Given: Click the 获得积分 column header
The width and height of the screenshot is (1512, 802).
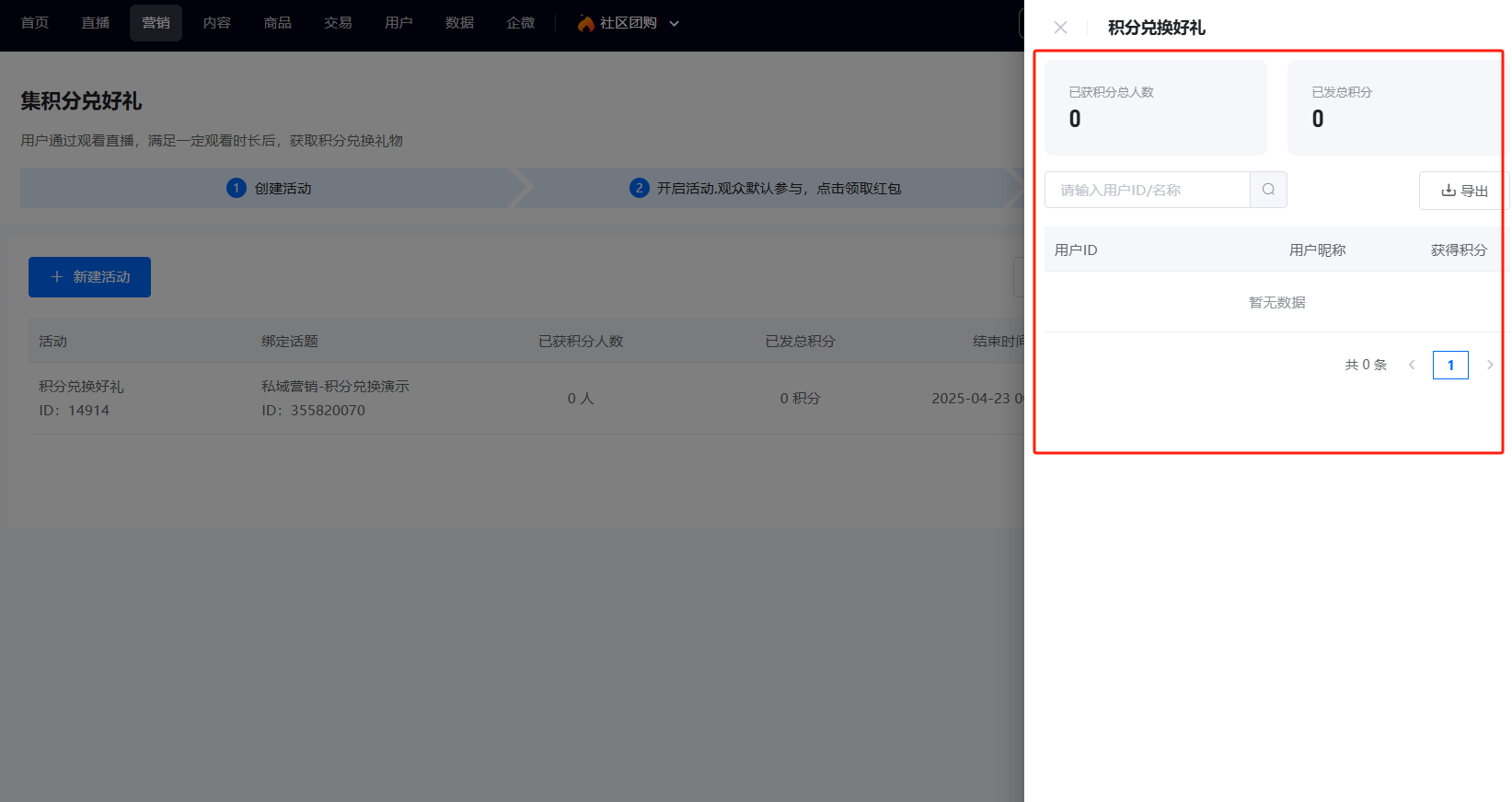Looking at the screenshot, I should pyautogui.click(x=1459, y=250).
